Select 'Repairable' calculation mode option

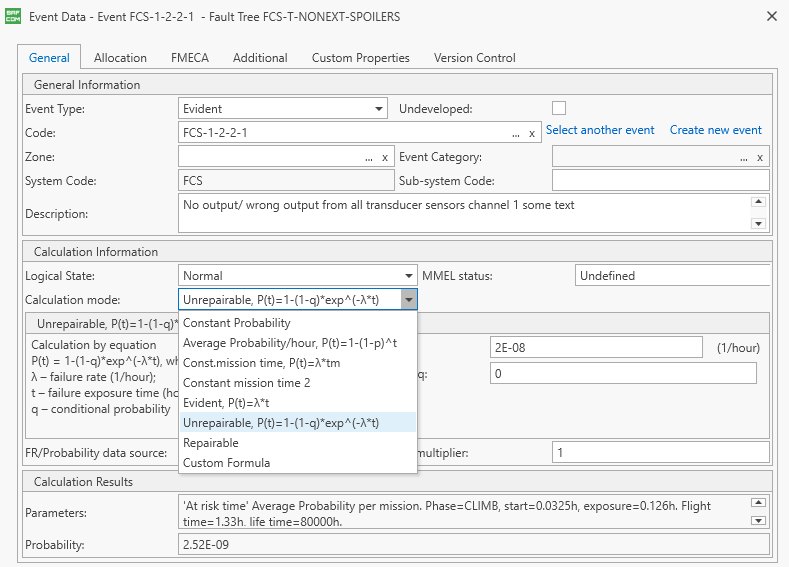click(211, 443)
